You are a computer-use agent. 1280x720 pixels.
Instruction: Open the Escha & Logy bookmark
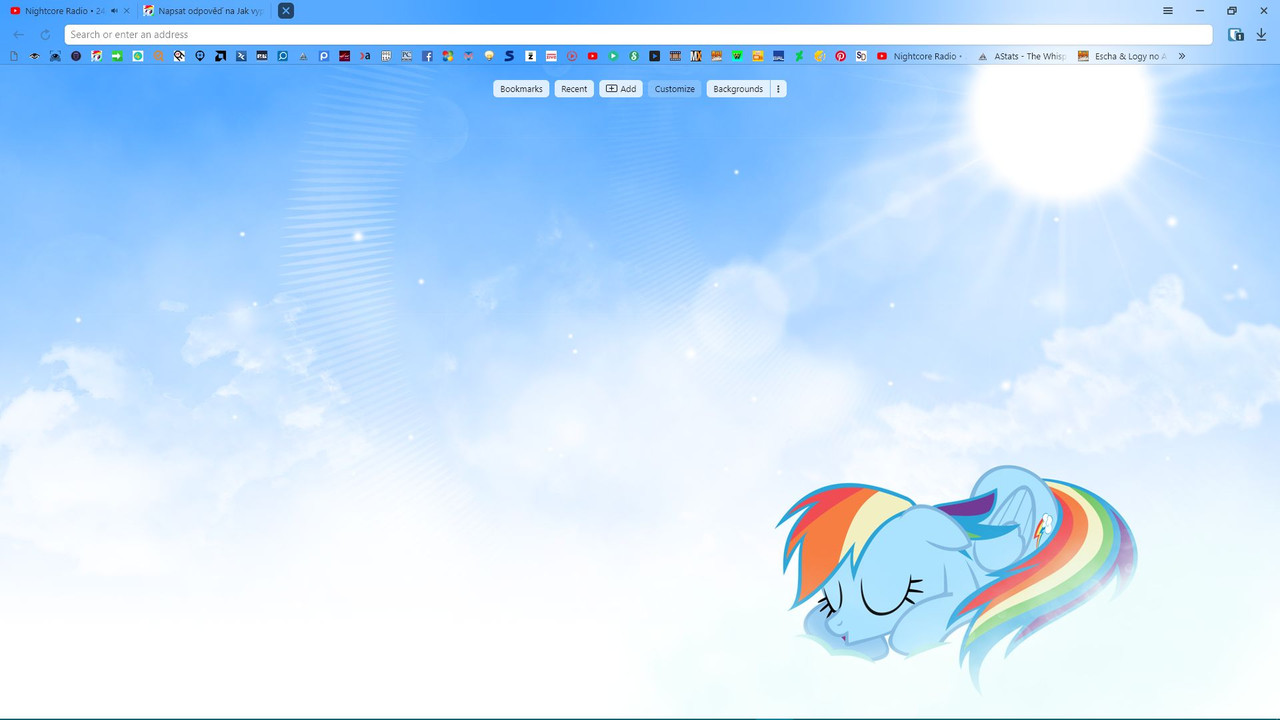[1122, 56]
